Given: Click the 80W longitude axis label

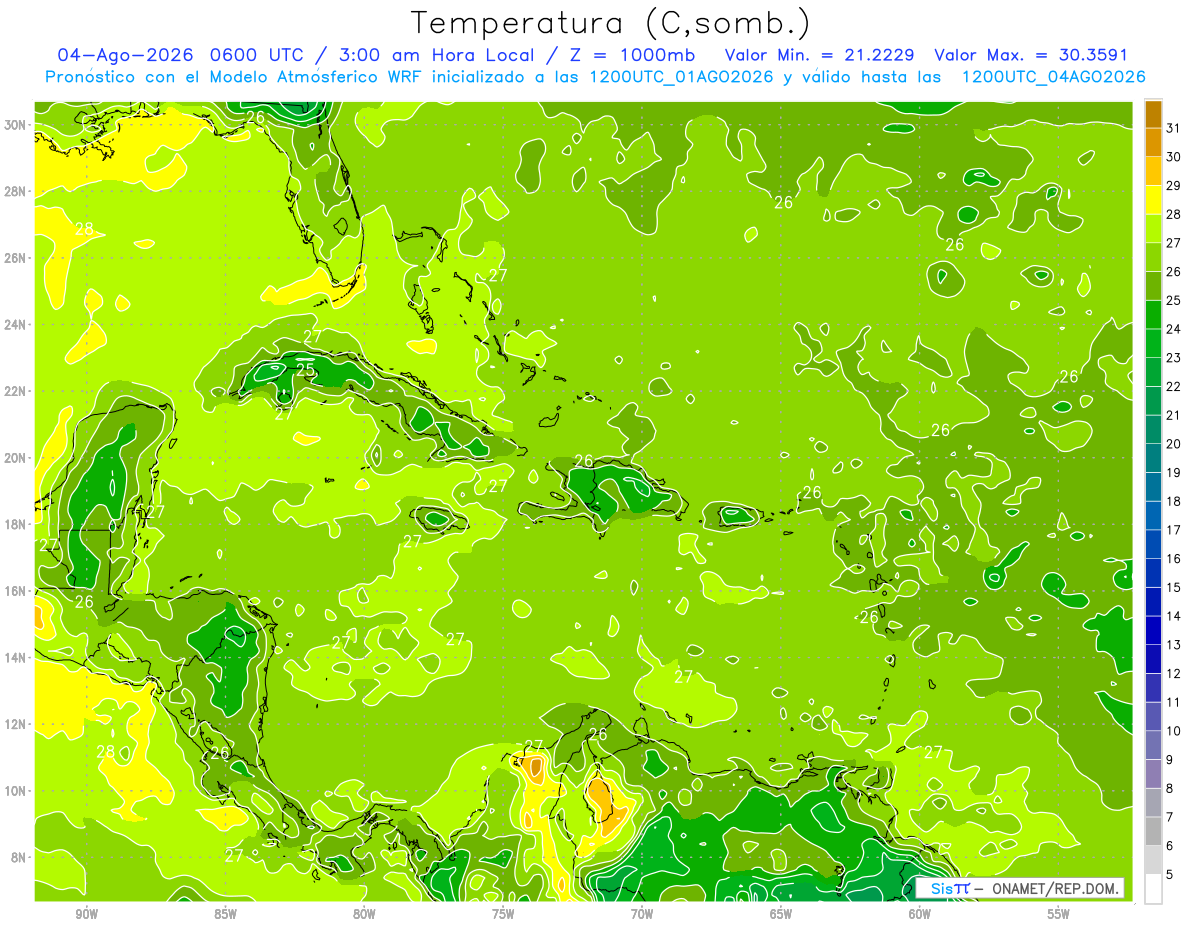Looking at the screenshot, I should coord(364,914).
